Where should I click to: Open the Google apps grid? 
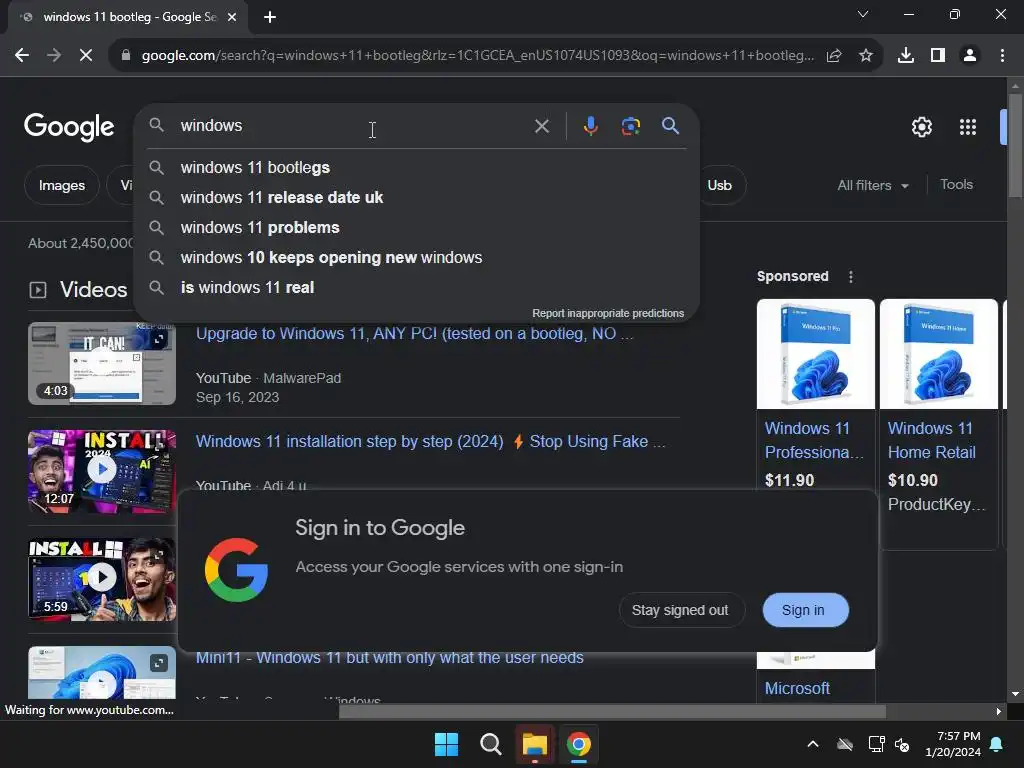pyautogui.click(x=968, y=127)
